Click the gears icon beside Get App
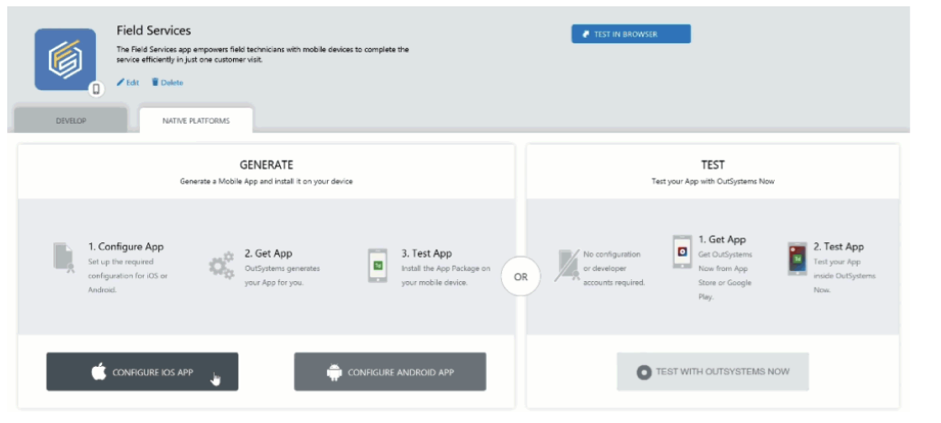Viewport: 941px width, 423px height. coord(221,266)
